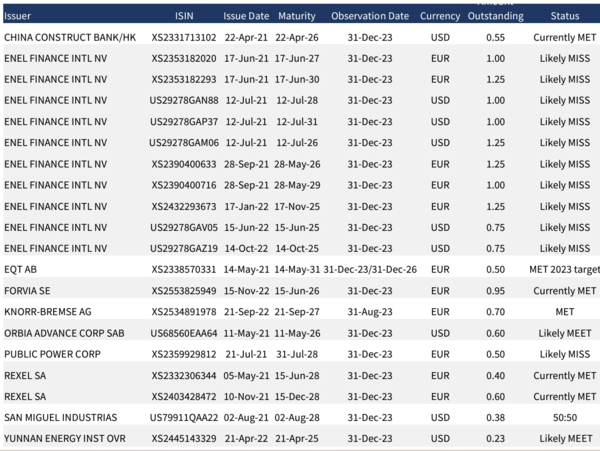The width and height of the screenshot is (600, 451).
Task: Select the MET 2023 target status cell
Action: click(564, 270)
